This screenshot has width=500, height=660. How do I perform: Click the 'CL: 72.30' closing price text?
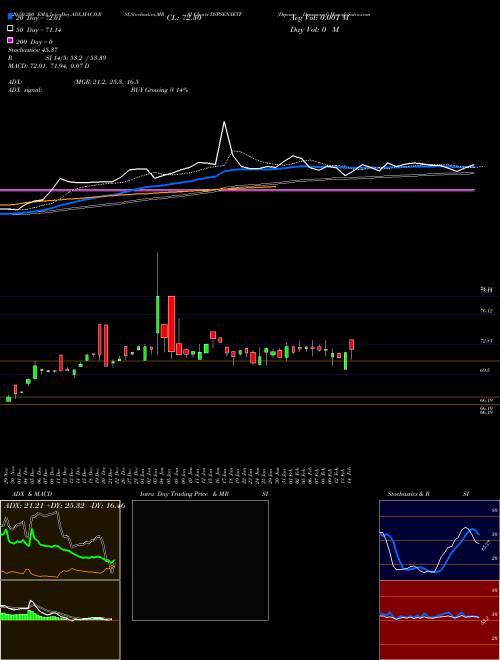click(184, 18)
